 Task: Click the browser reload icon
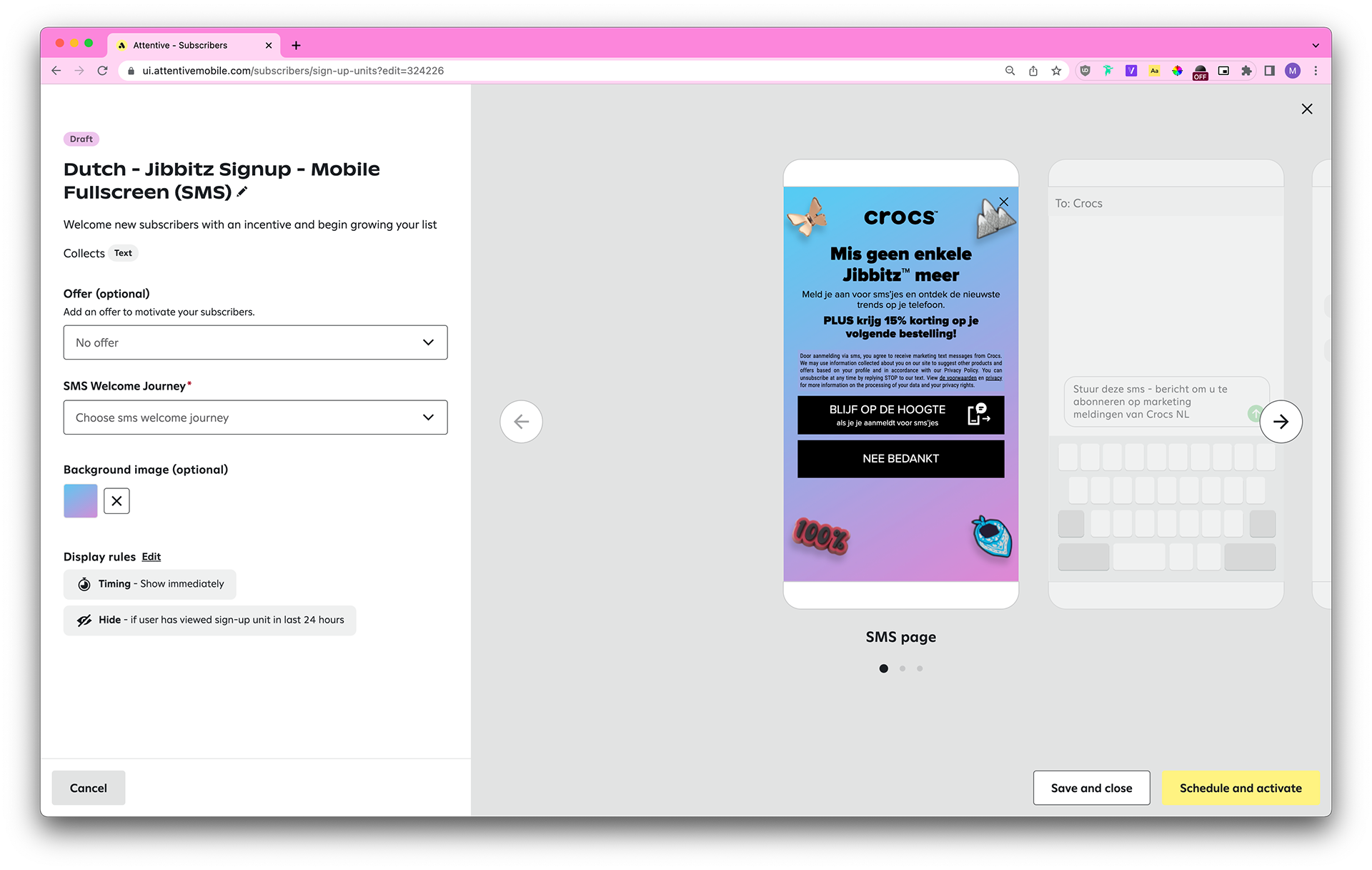[103, 71]
